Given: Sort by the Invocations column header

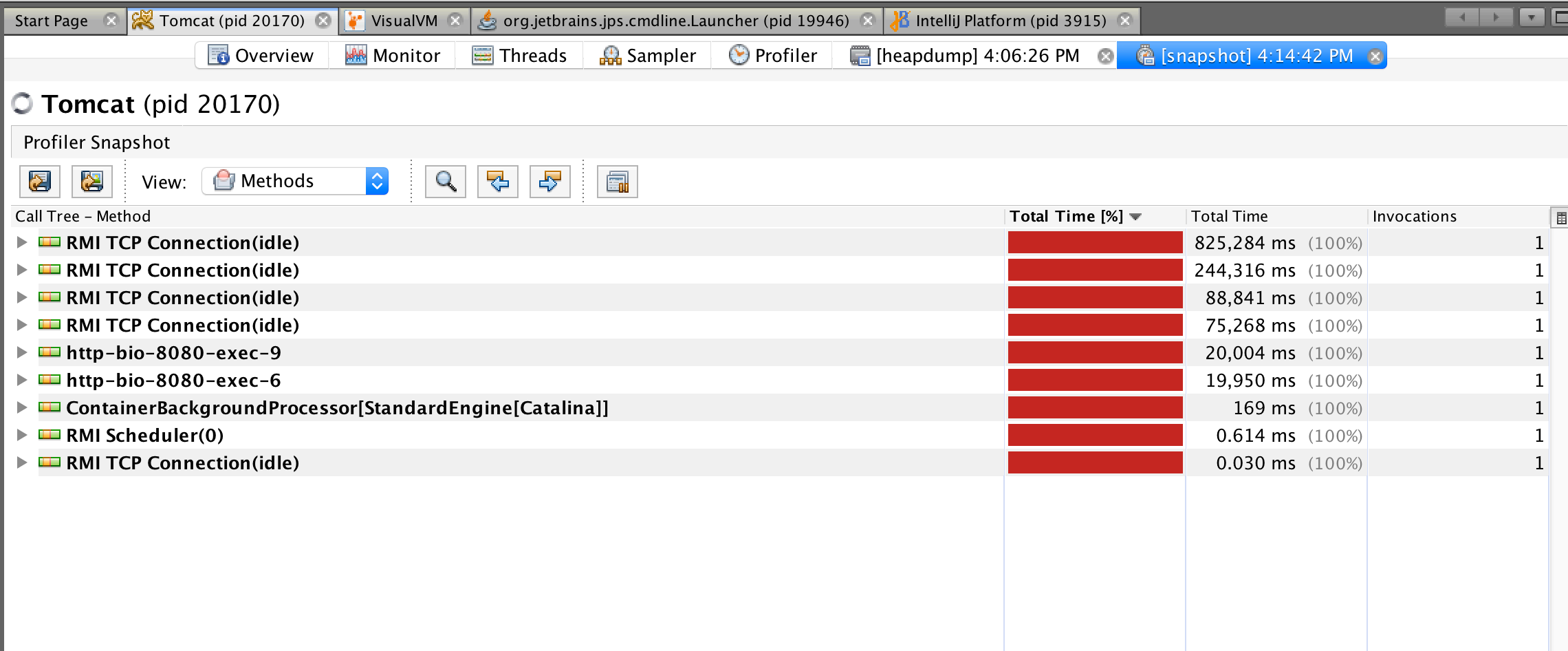Looking at the screenshot, I should pos(1458,217).
